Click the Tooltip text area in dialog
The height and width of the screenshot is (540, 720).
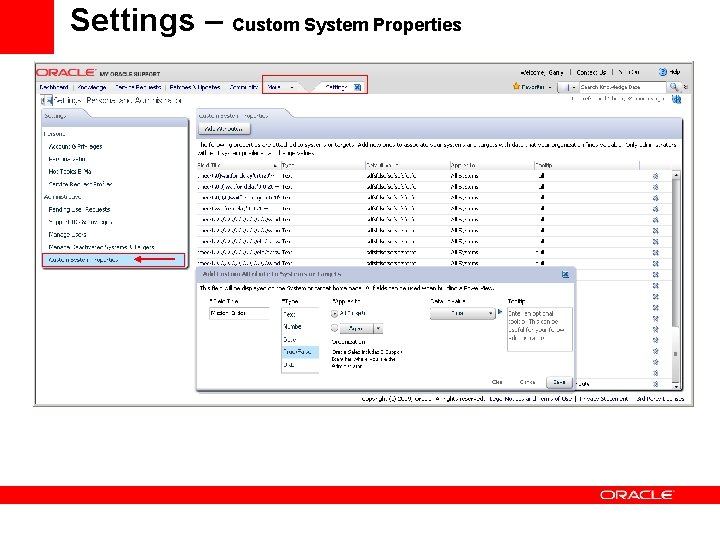point(540,330)
